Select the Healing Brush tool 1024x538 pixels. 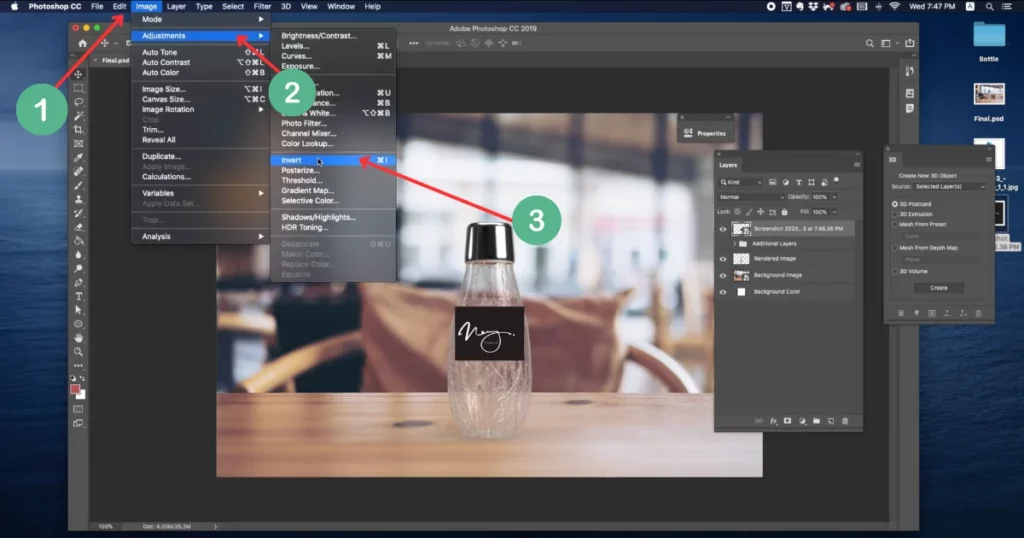78,171
